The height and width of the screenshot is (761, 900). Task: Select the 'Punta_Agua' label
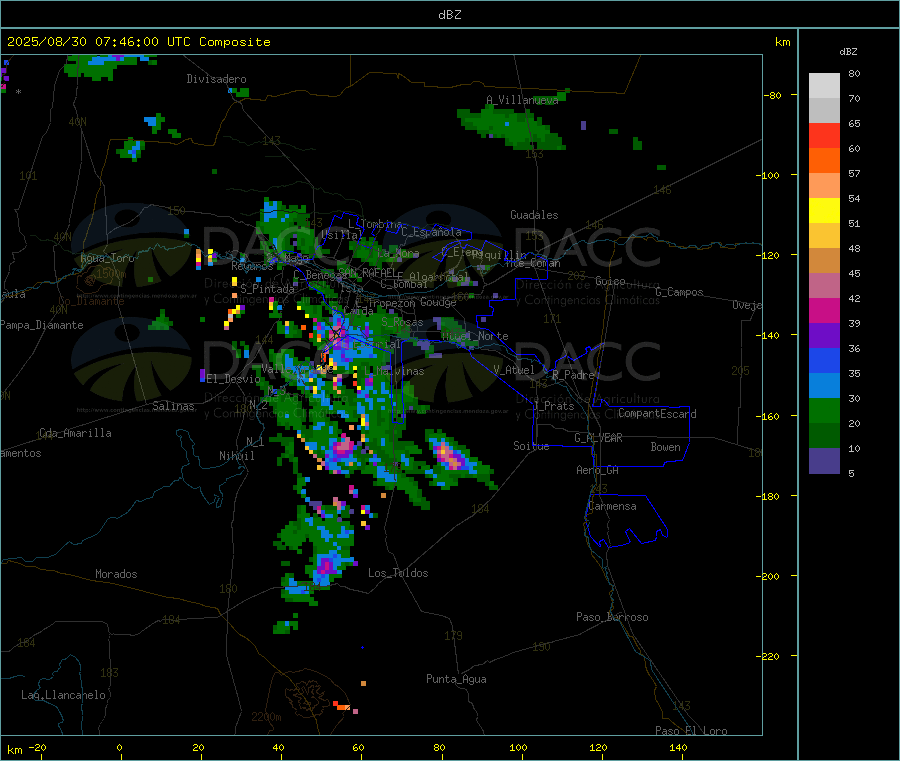(x=456, y=680)
